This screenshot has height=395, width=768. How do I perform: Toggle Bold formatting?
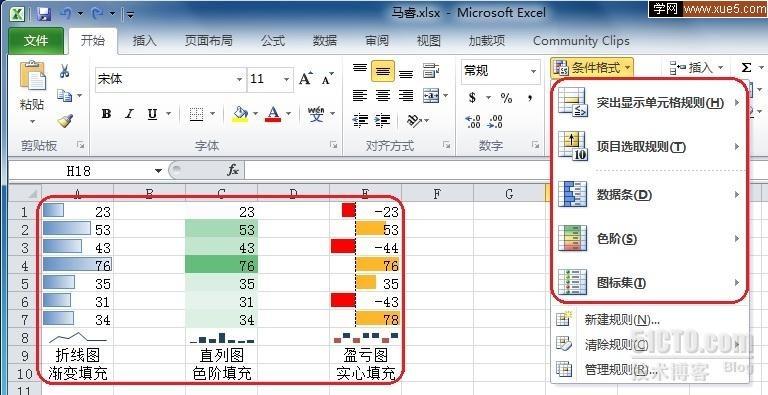(x=106, y=114)
